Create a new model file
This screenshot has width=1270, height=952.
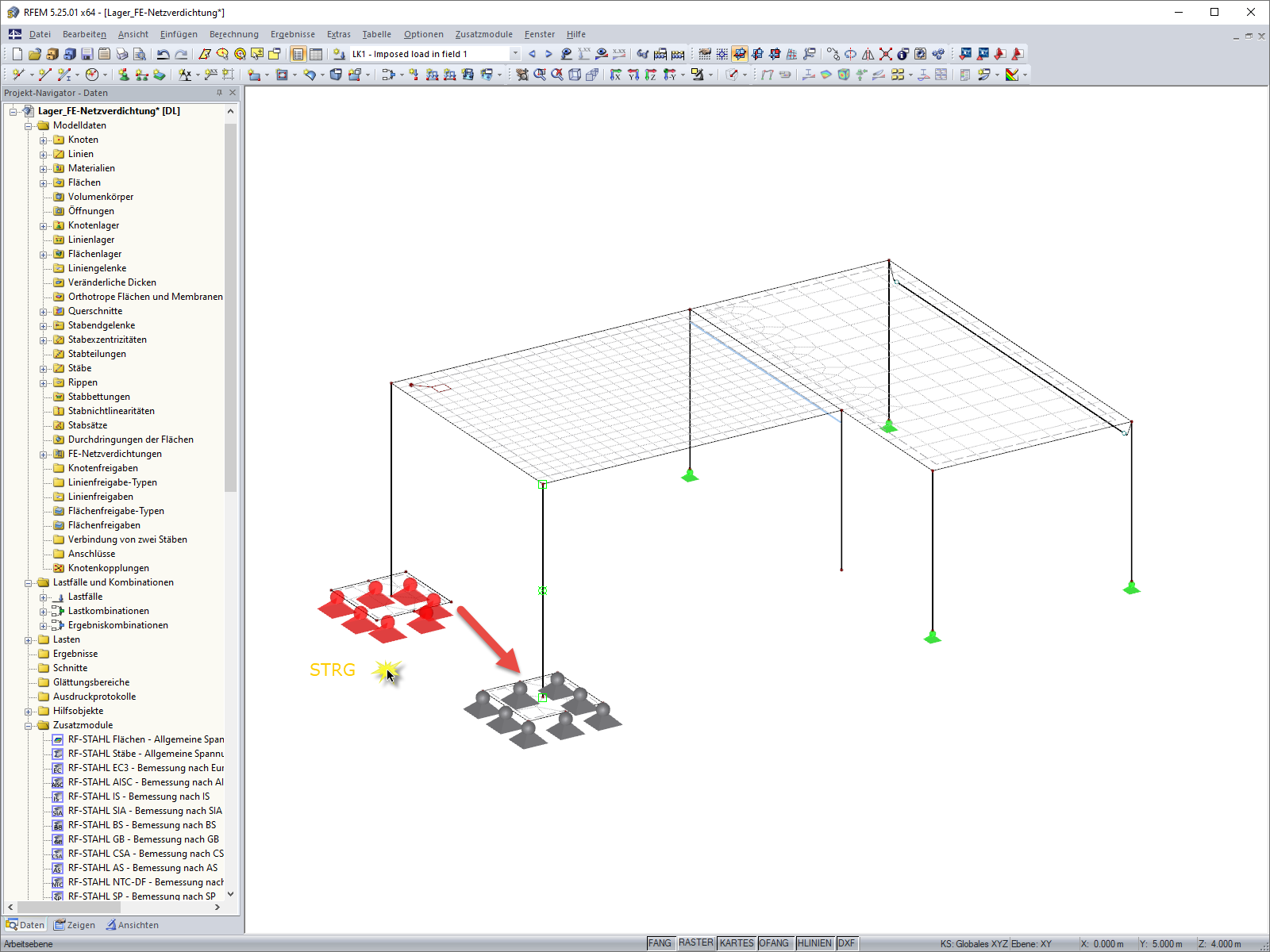(17, 54)
